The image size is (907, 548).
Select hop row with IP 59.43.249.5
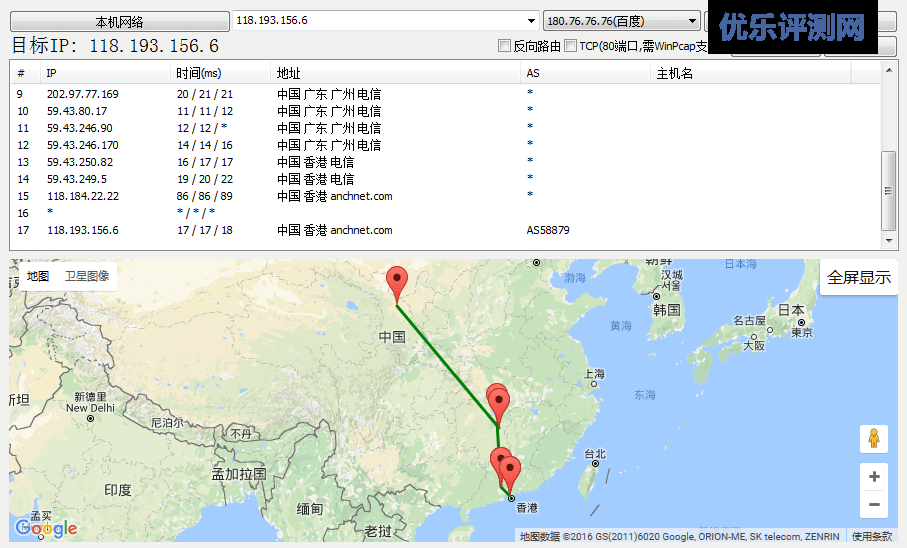(x=444, y=179)
